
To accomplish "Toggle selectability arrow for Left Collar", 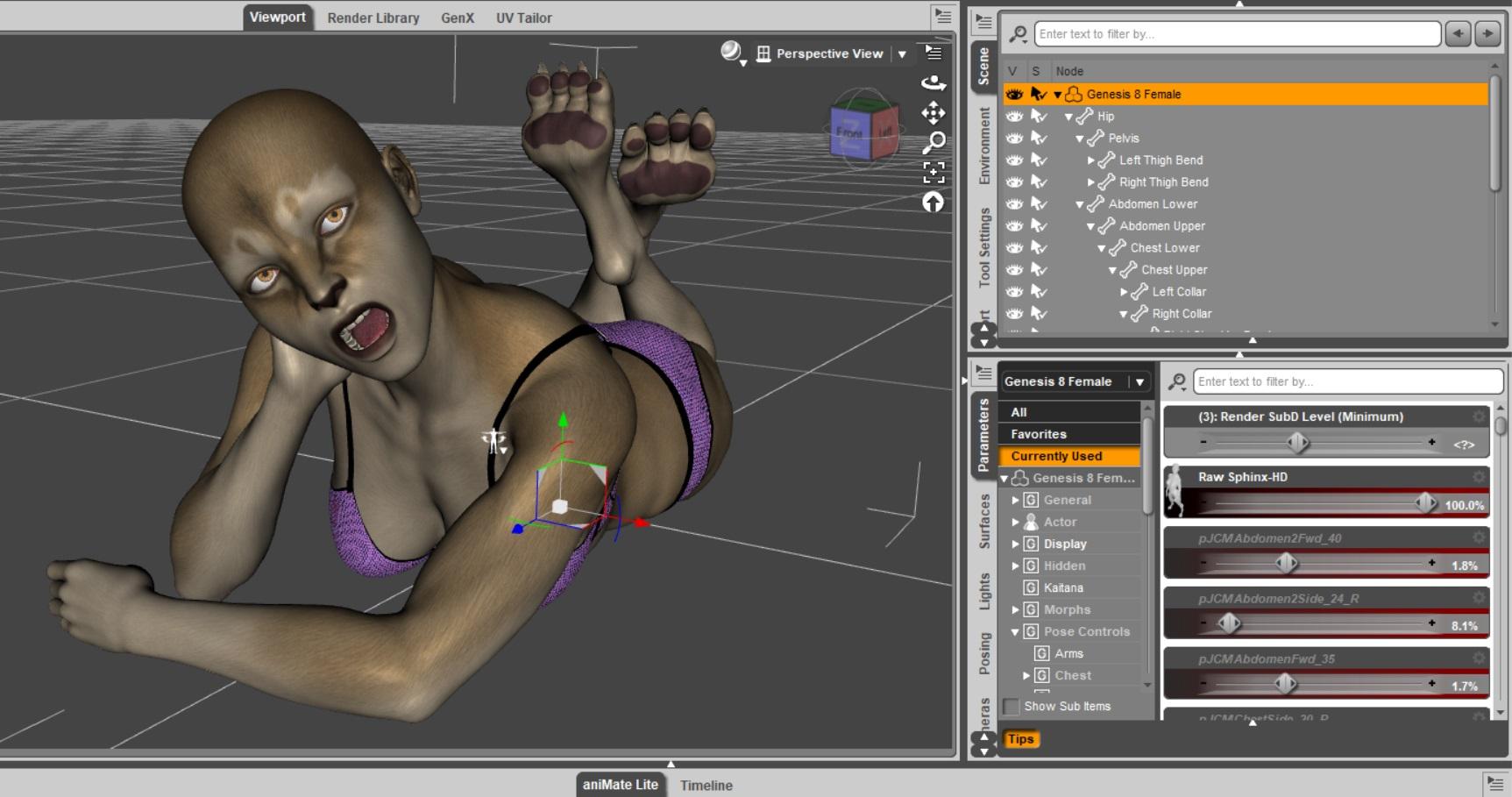I will point(1039,291).
